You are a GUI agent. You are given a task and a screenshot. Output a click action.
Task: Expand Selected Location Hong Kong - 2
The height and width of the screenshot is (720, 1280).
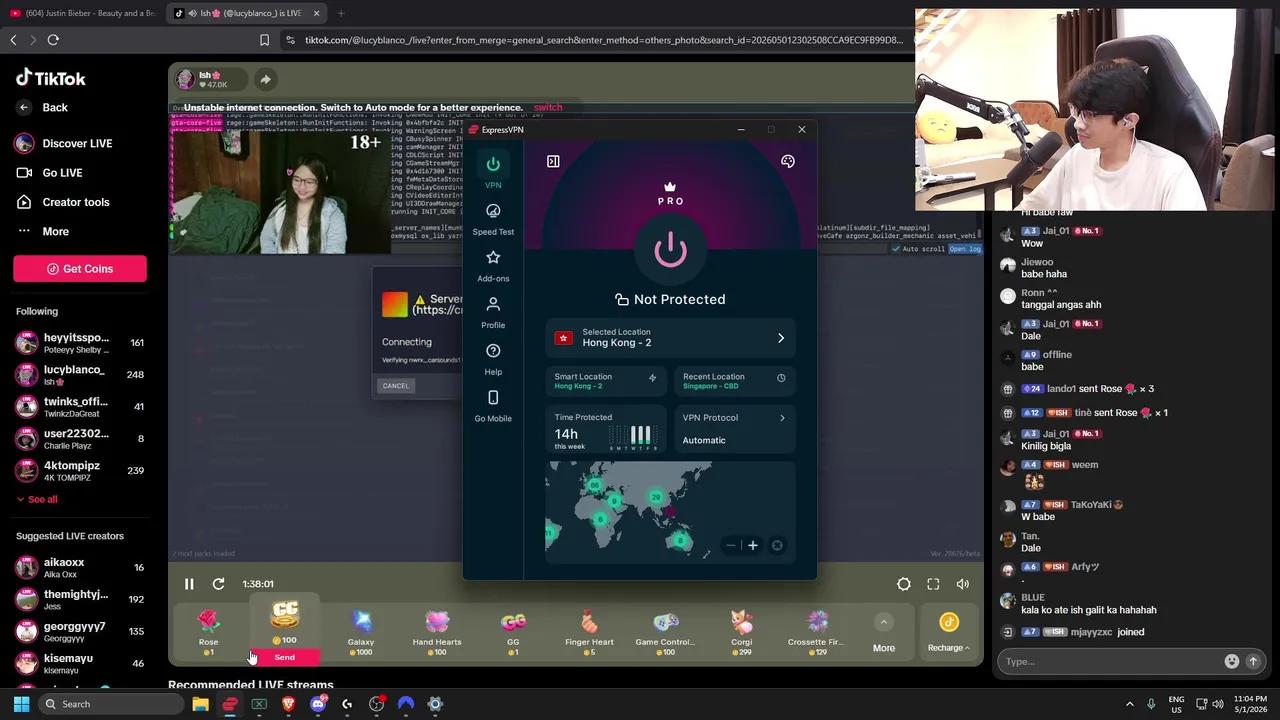pos(670,338)
